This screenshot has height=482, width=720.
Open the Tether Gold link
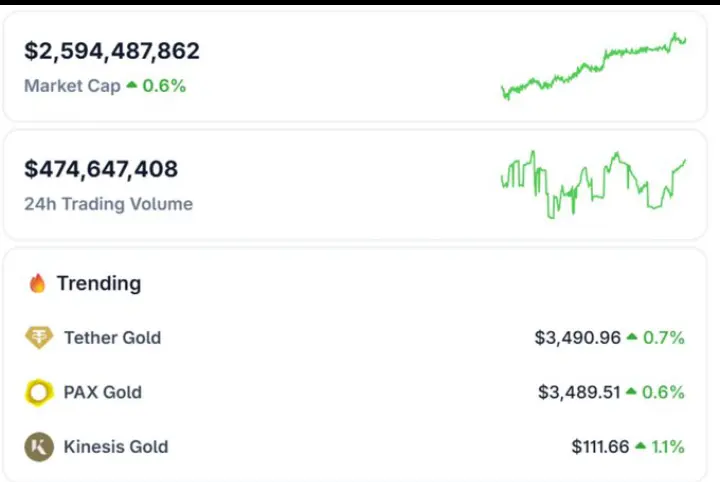112,338
